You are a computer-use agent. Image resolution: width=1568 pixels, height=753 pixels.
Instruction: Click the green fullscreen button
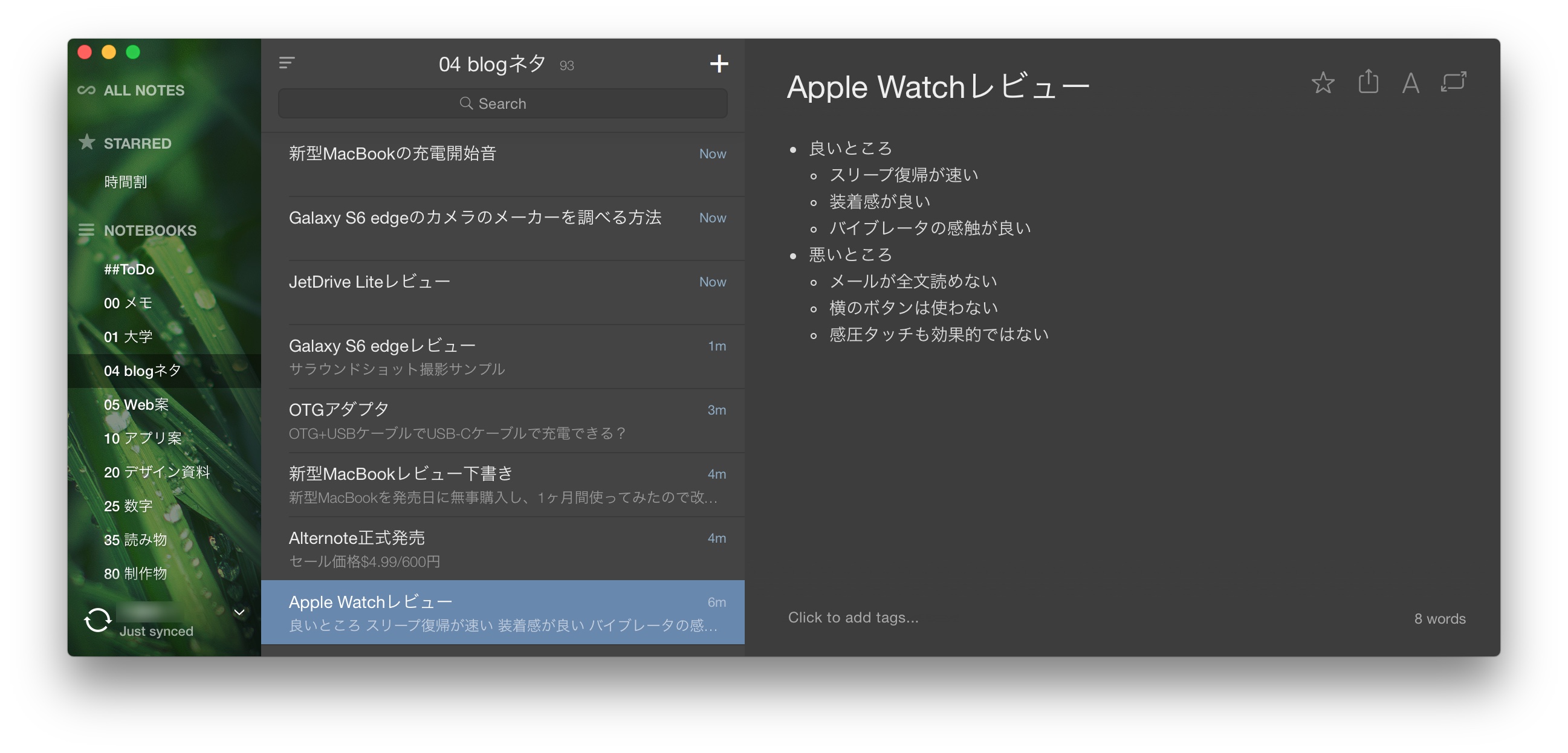134,53
